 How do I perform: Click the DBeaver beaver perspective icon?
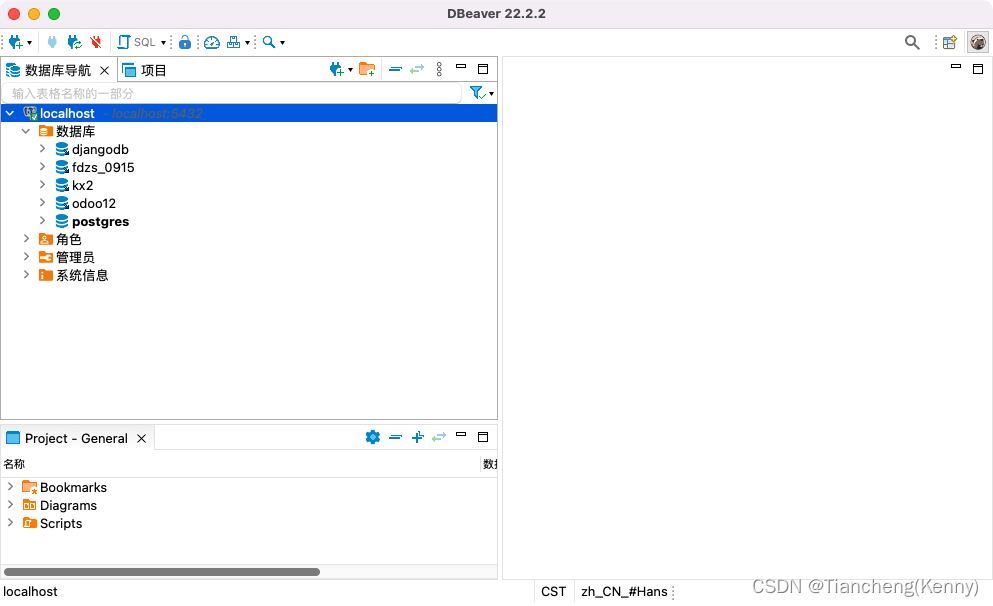coord(978,42)
